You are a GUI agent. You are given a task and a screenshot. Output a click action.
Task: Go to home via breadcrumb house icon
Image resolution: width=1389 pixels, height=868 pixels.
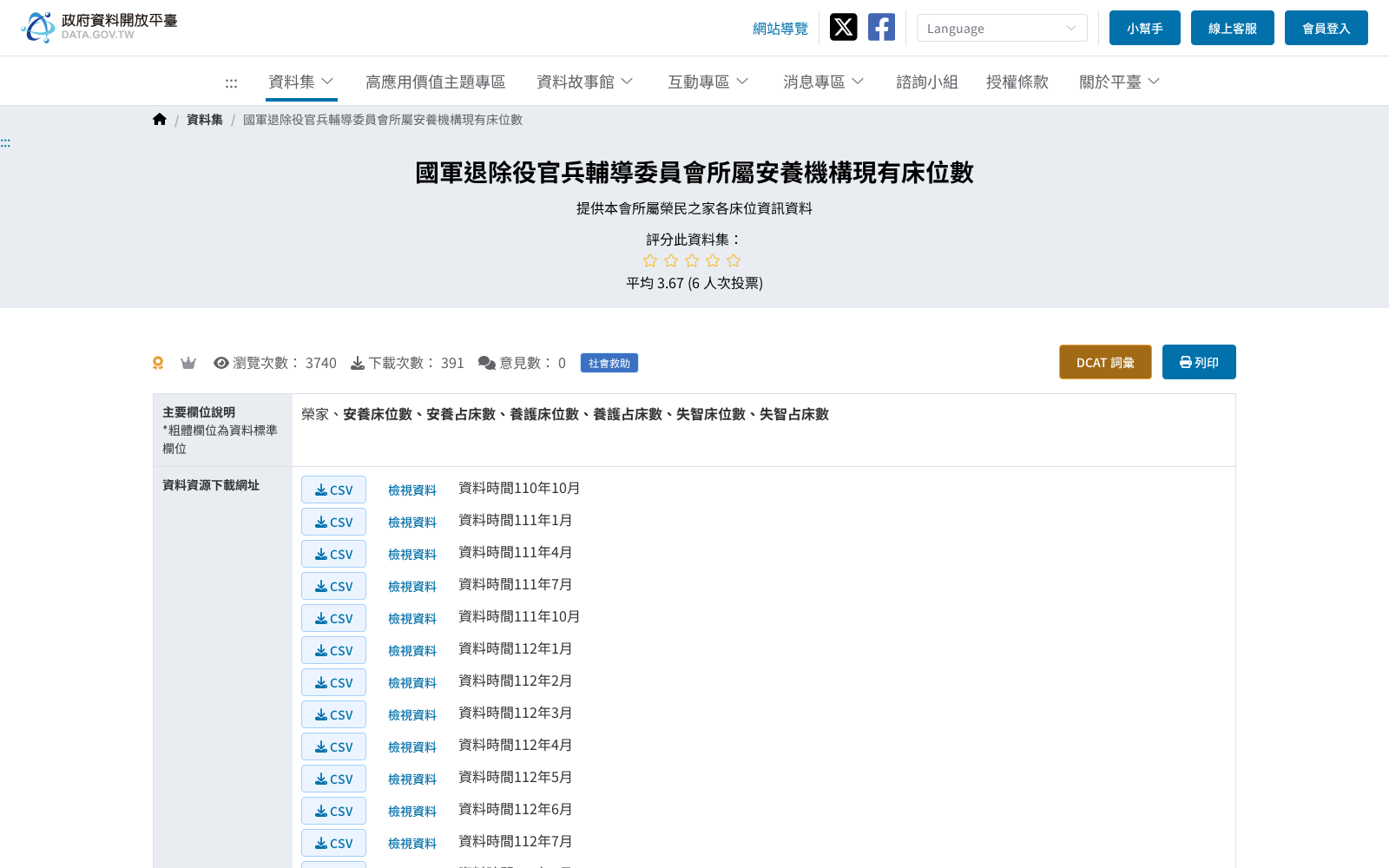(159, 120)
